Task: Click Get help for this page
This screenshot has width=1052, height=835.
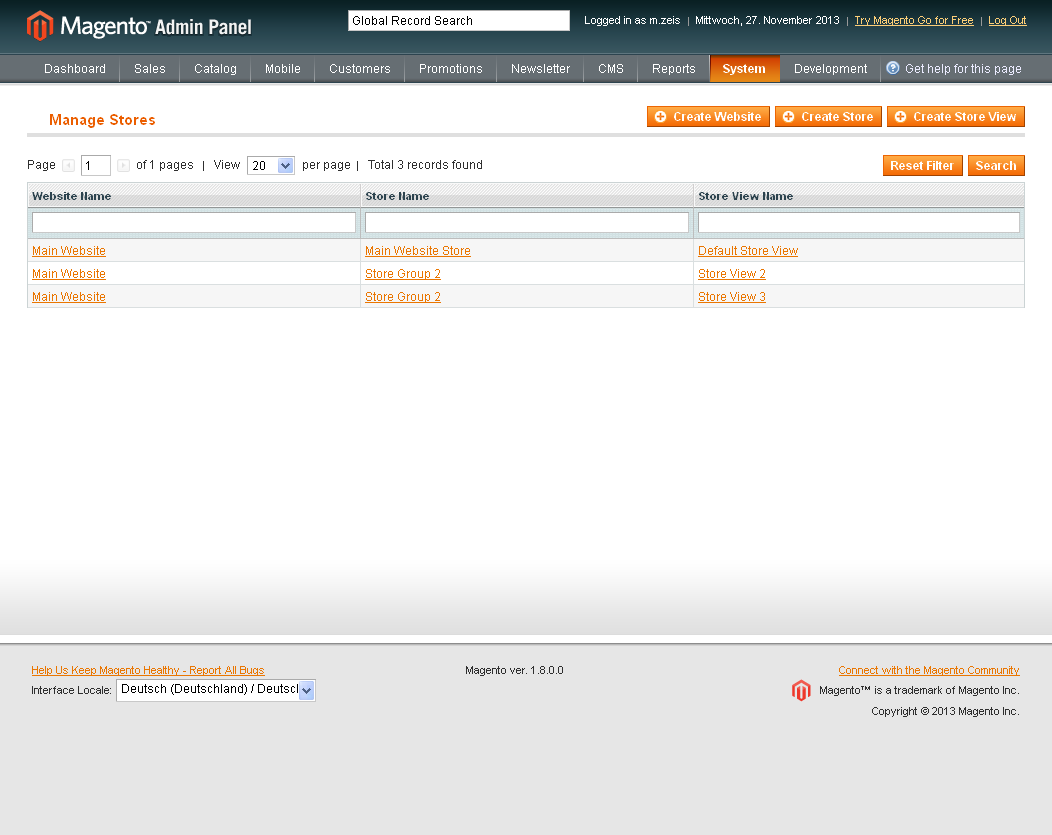Action: (963, 68)
